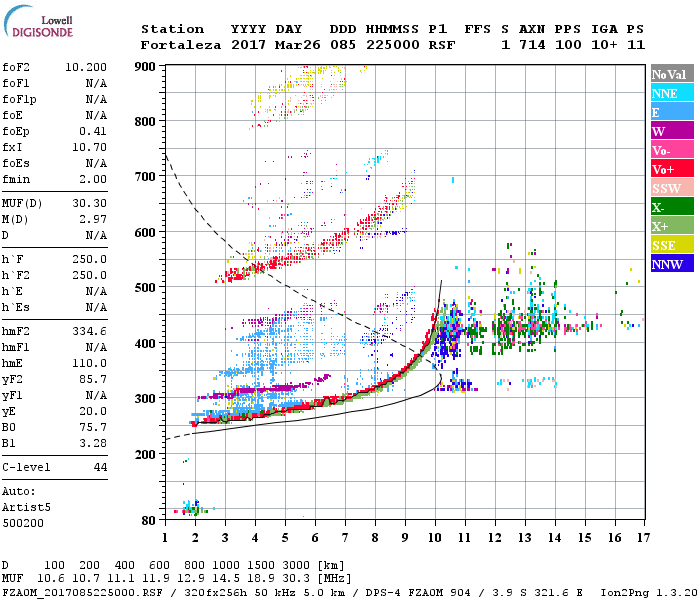Click the RSF program label in header

point(442,45)
